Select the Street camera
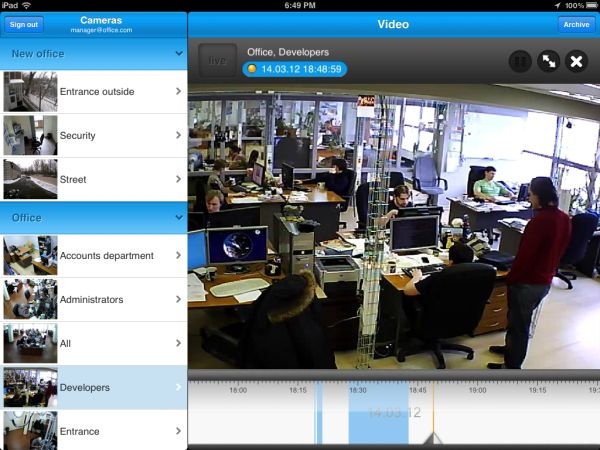 pos(93,179)
